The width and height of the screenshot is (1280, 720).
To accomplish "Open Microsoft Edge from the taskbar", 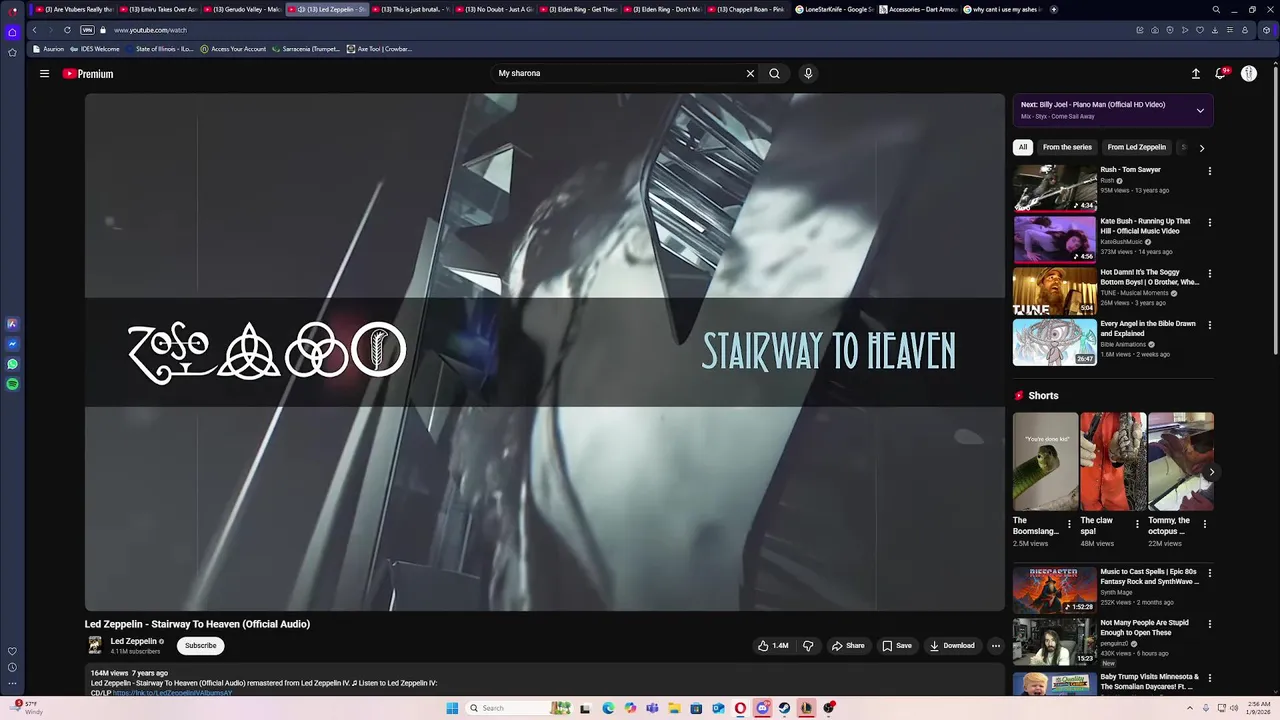I will coord(608,708).
